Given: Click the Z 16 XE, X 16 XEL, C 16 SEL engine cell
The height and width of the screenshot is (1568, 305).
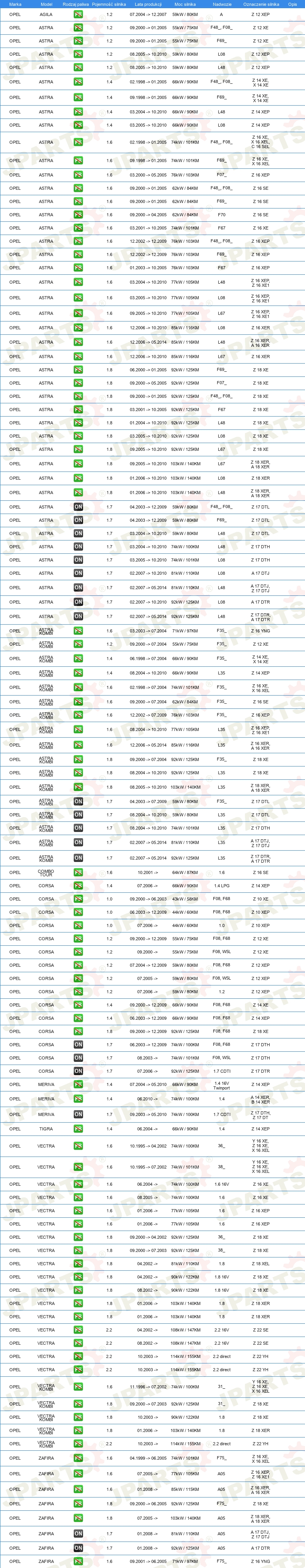Looking at the screenshot, I should 261,143.
